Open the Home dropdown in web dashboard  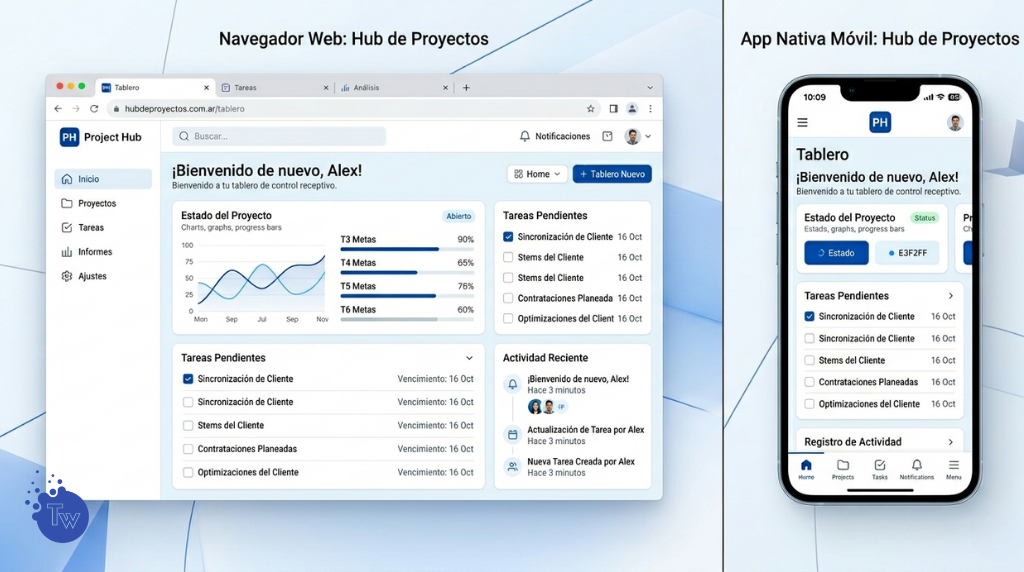[x=537, y=174]
